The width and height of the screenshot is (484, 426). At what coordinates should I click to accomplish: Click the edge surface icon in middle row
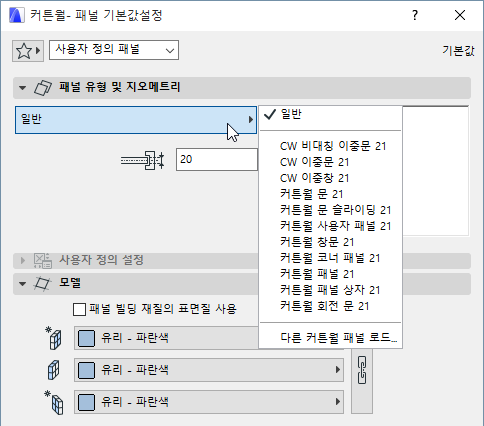click(54, 370)
